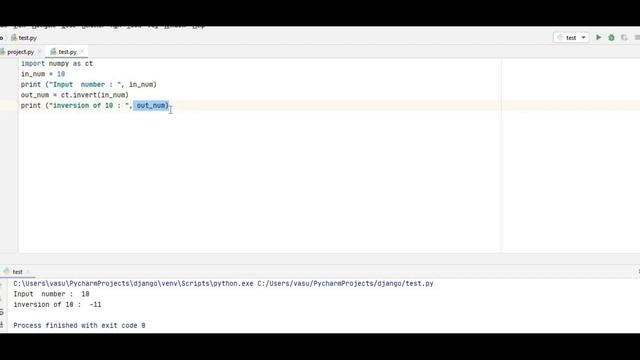The height and width of the screenshot is (360, 640).
Task: Click the highlighted out_num selection in editor
Action: tap(151, 106)
